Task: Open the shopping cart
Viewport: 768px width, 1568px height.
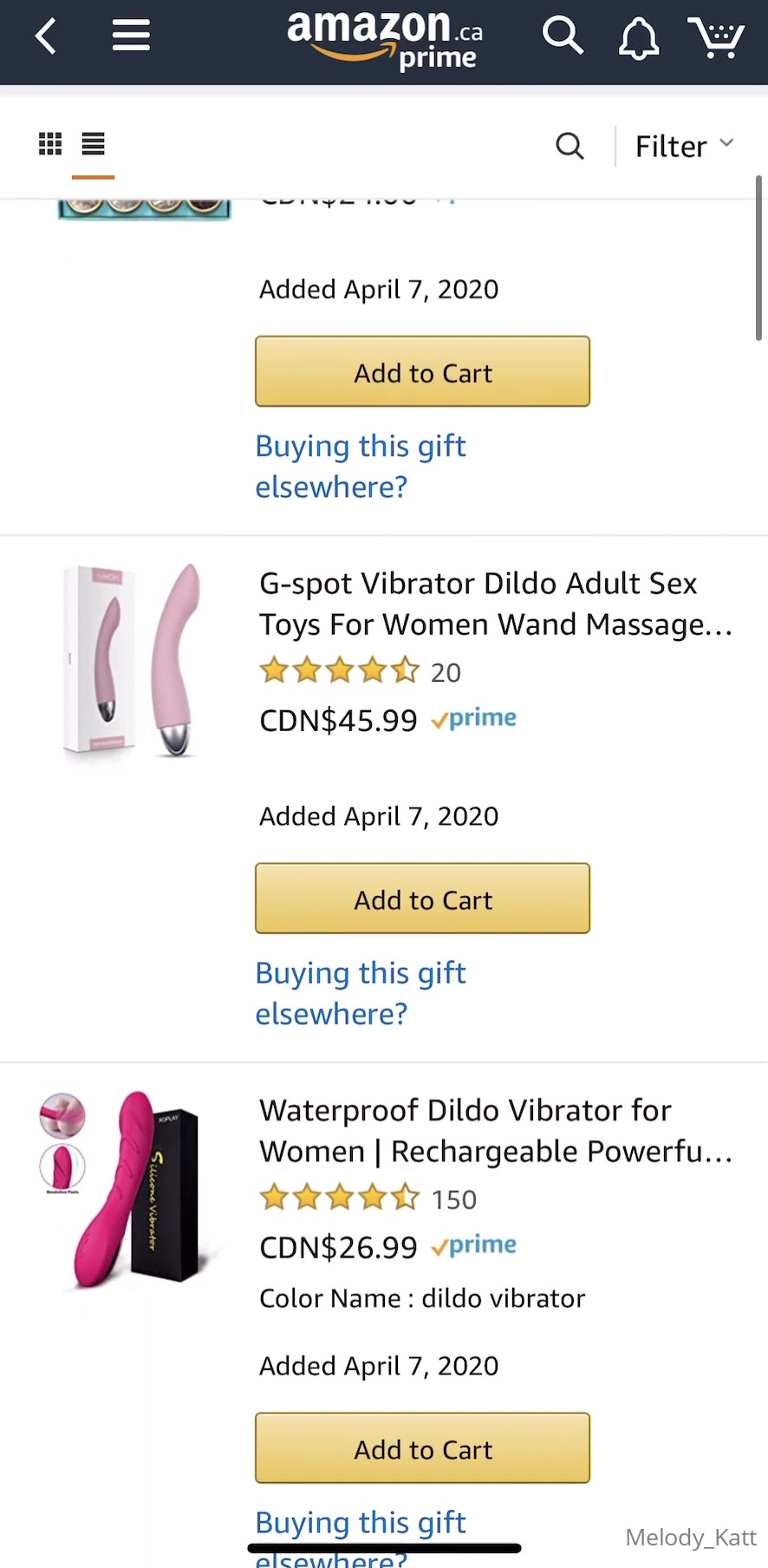Action: click(716, 37)
